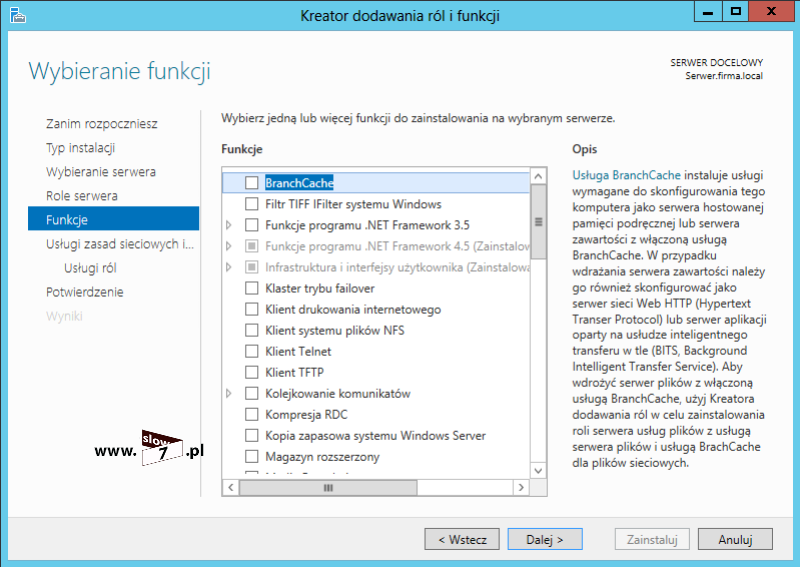Check the Klient Telnet feature
This screenshot has height=567, width=800.
pos(252,351)
